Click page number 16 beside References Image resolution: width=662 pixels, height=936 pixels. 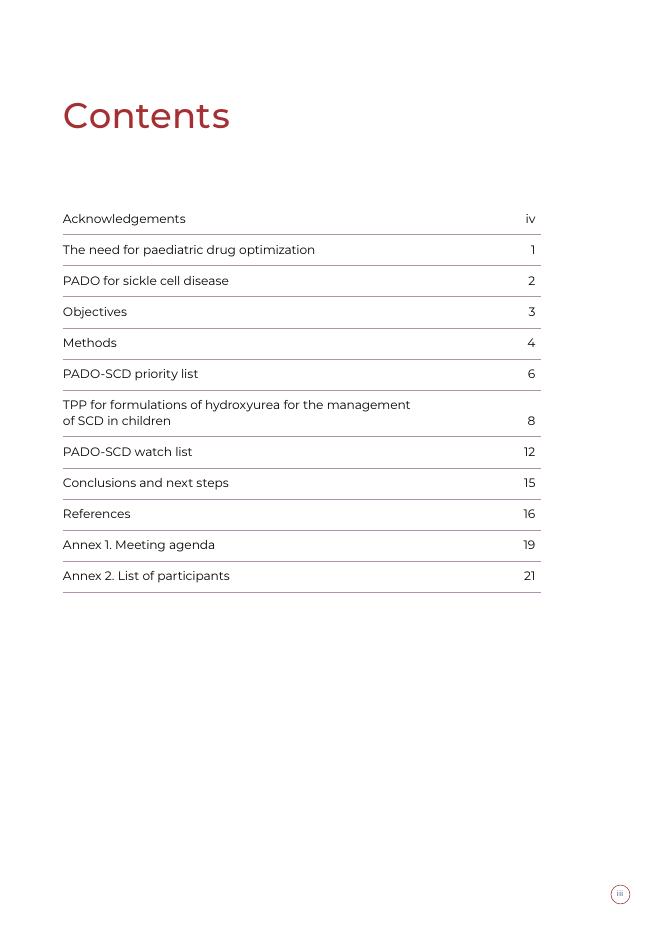(529, 514)
